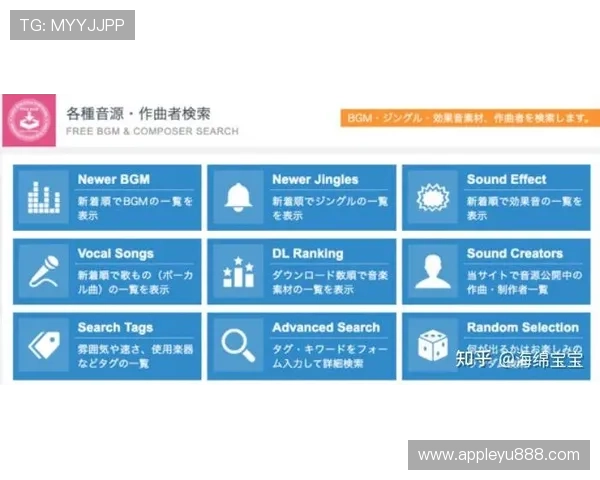Click the Sound Creators description 作曲・制作者一覧
600x480 pixels.
524,282
